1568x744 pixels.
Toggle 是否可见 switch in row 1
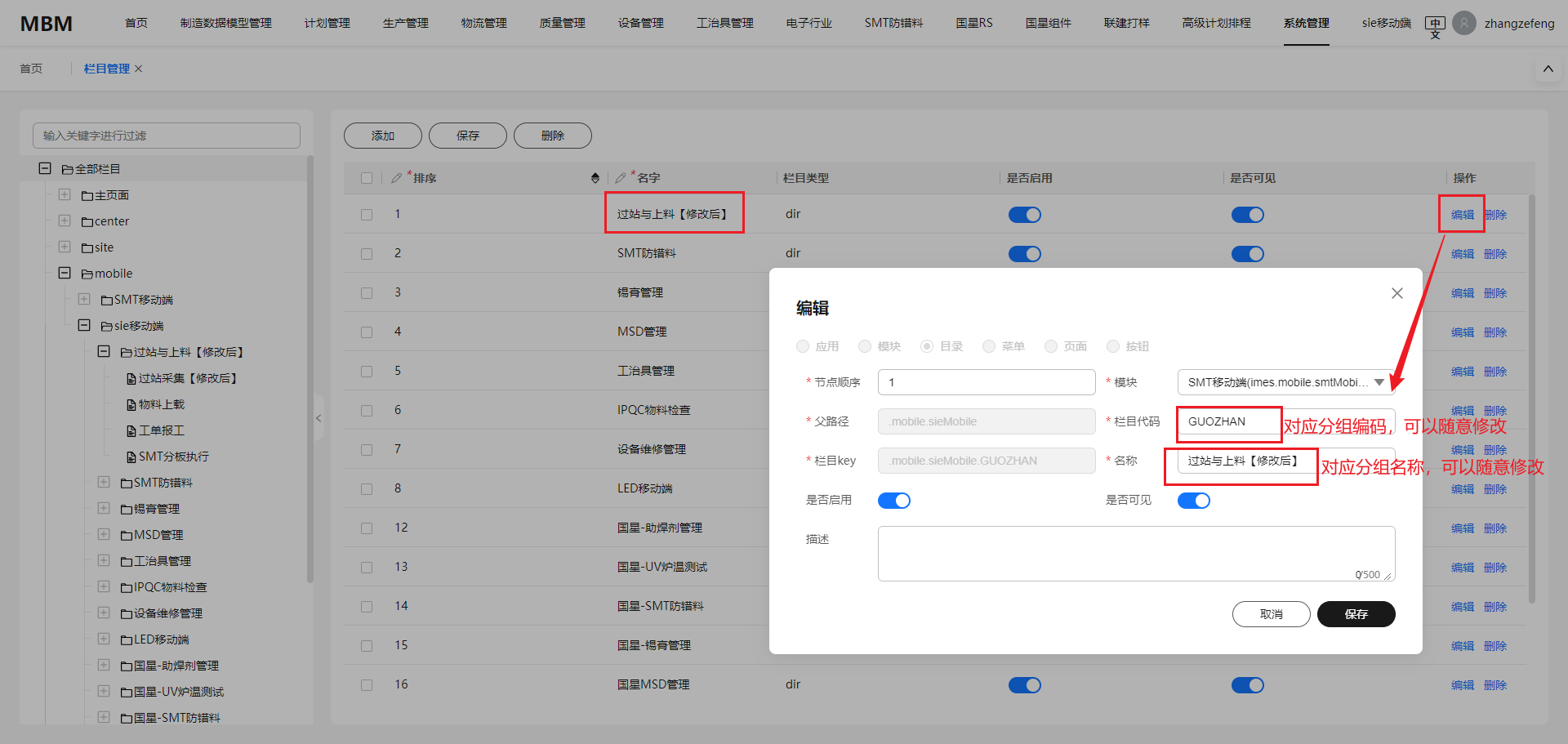(1247, 215)
